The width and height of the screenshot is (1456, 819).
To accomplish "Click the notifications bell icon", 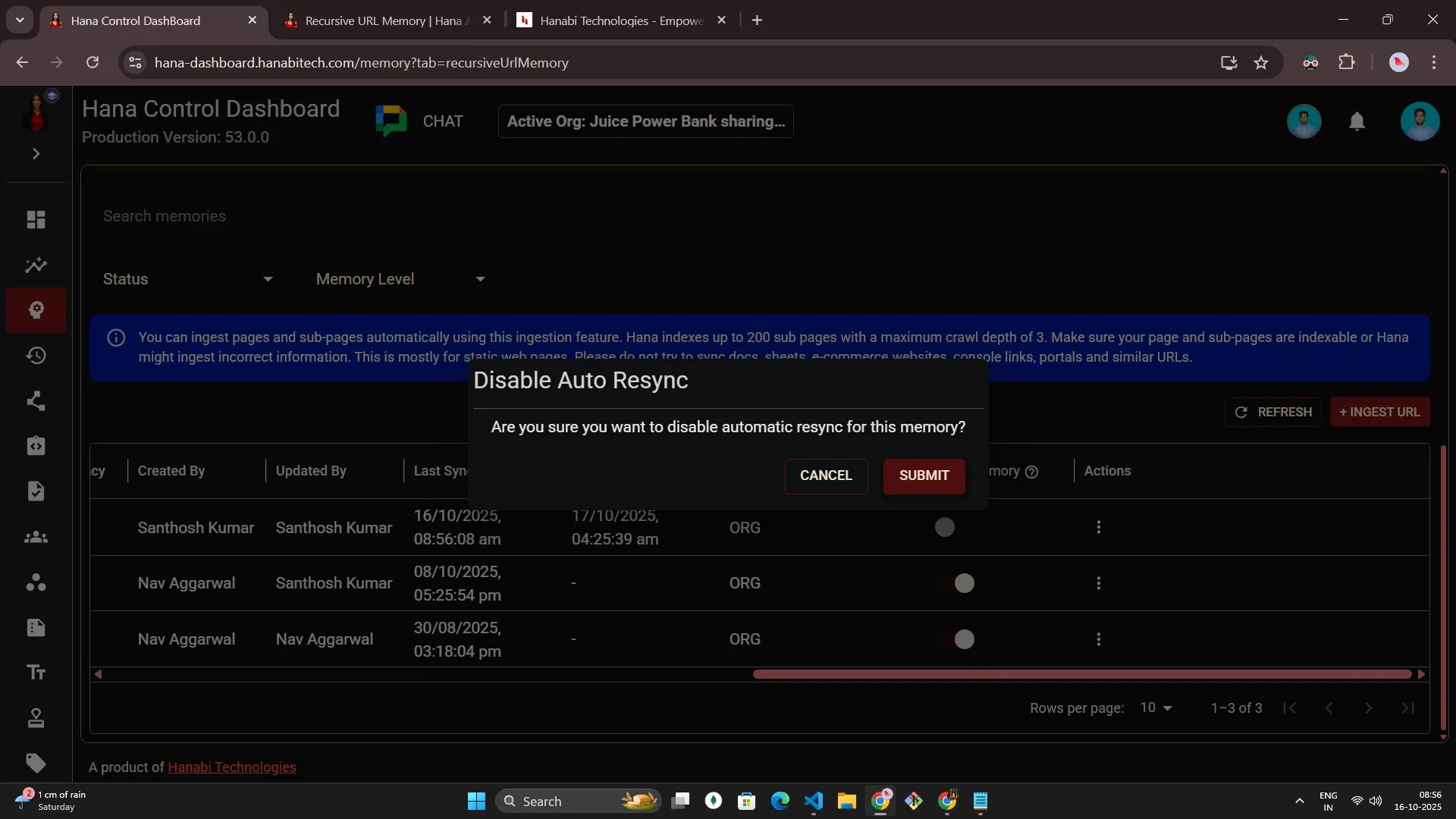I will pos(1357,121).
